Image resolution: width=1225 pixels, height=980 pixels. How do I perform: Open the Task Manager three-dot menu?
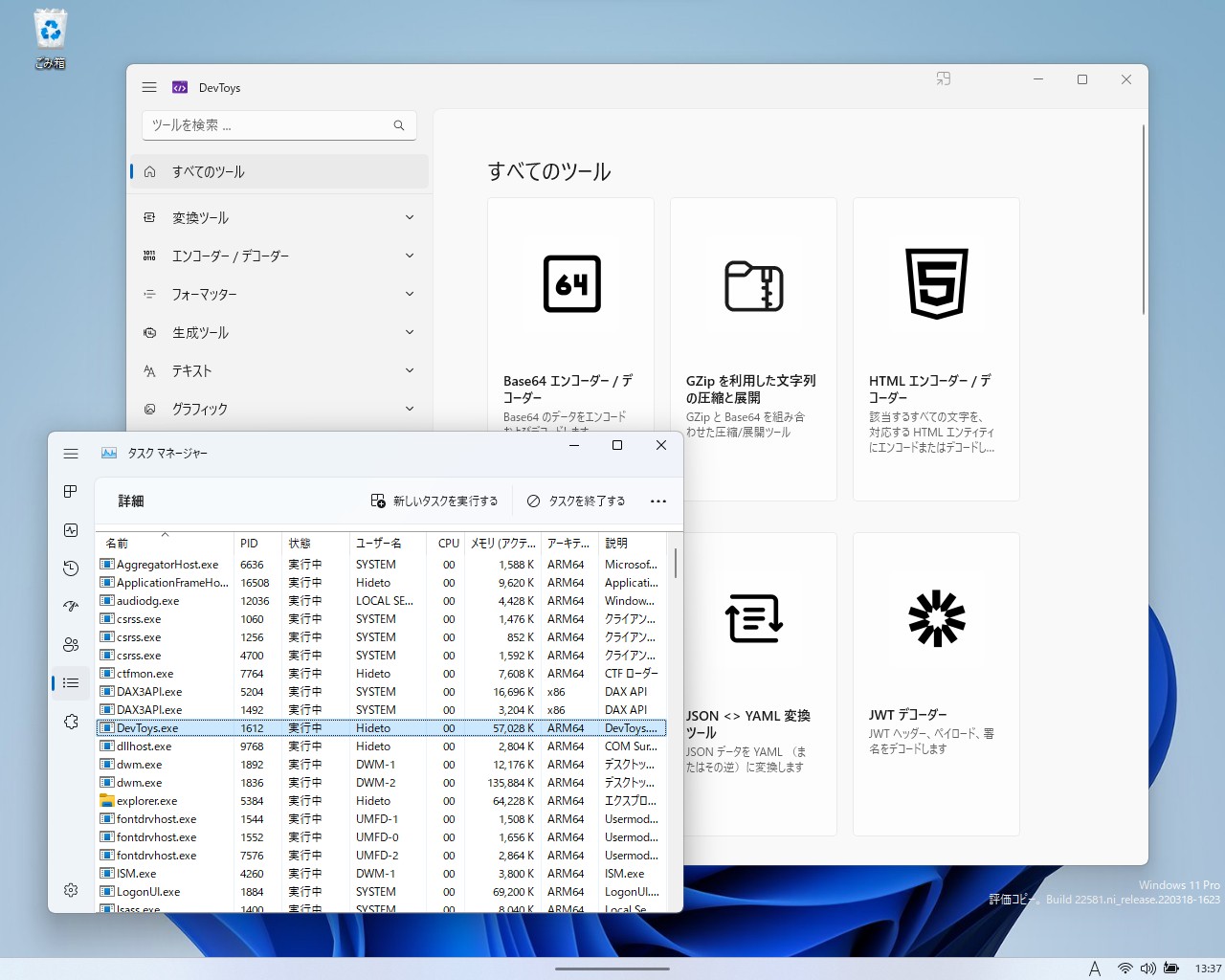[657, 501]
